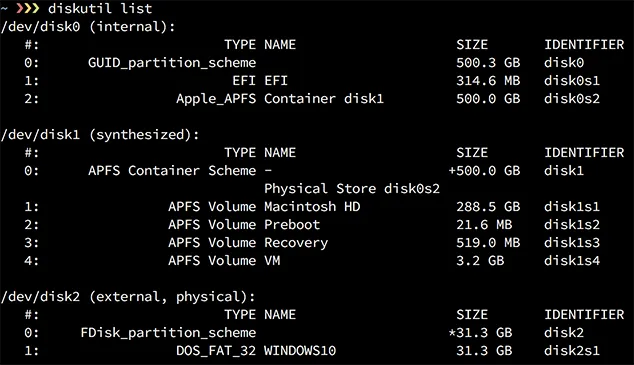Click the disk1s4 identifier
This screenshot has width=634, height=365.
point(572,261)
